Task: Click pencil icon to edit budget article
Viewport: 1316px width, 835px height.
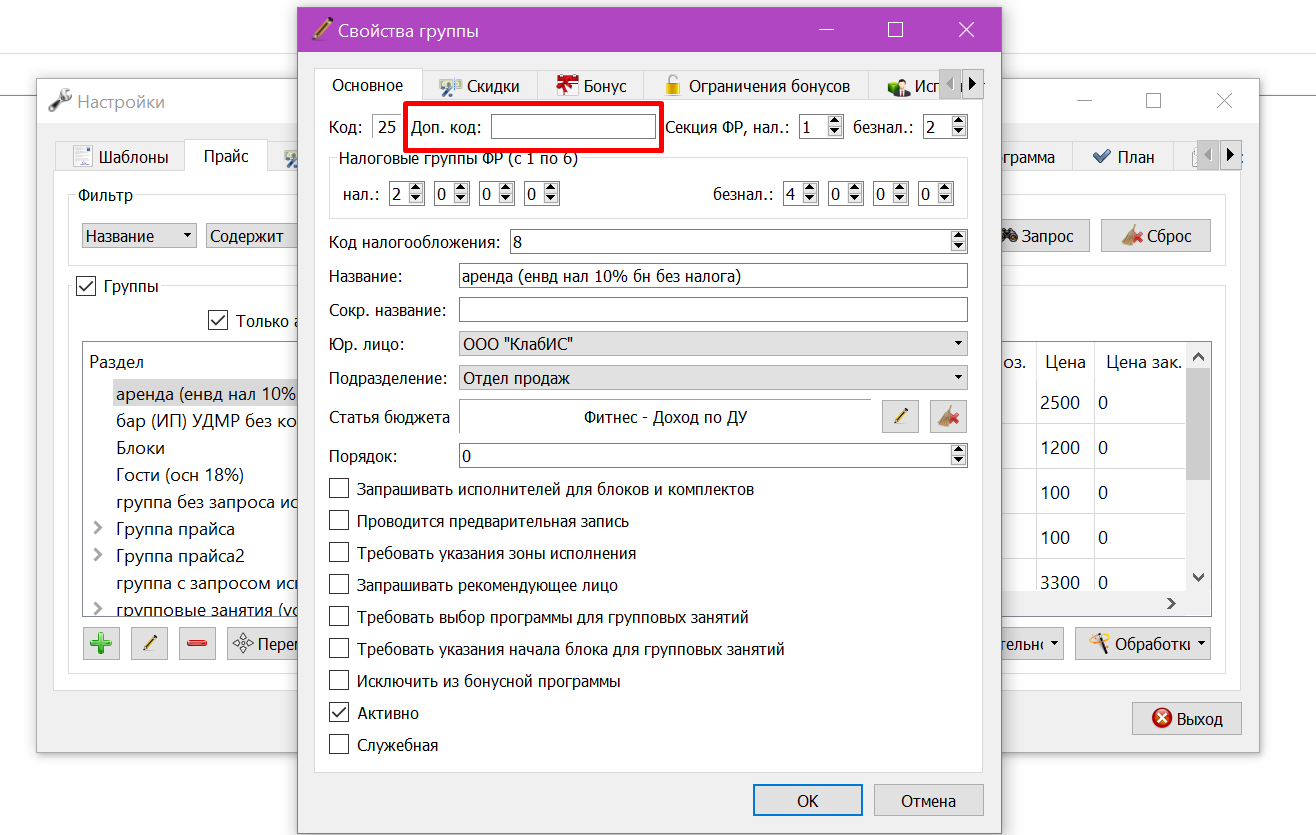Action: pyautogui.click(x=900, y=417)
